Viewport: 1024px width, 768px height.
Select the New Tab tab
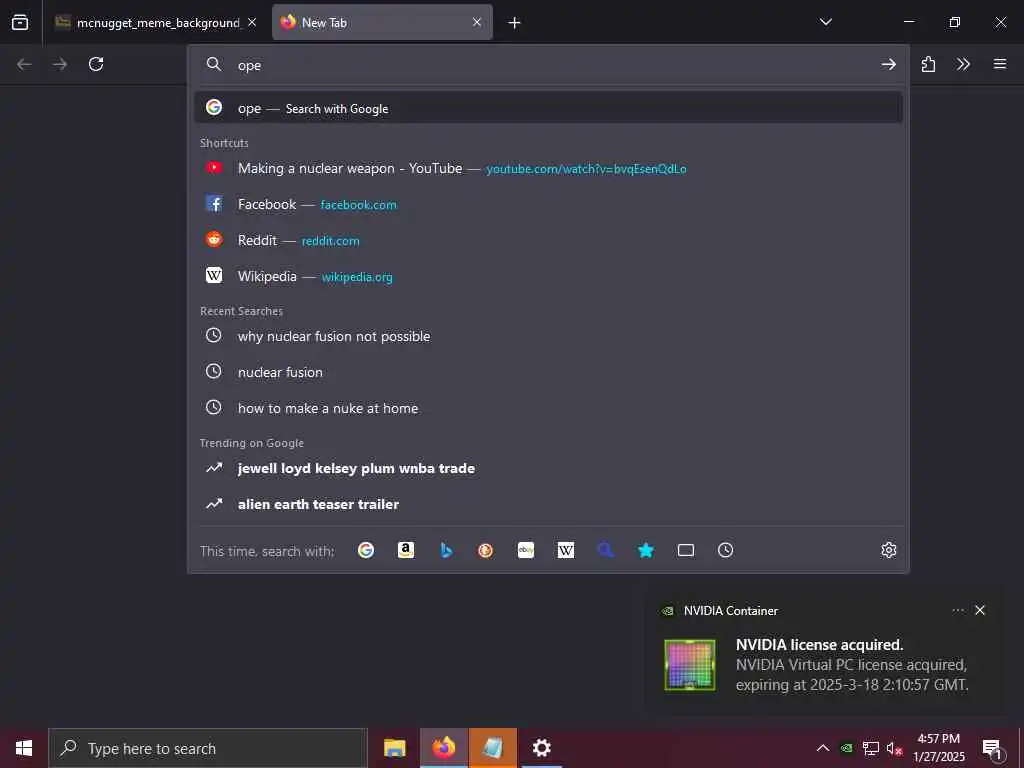tap(382, 23)
